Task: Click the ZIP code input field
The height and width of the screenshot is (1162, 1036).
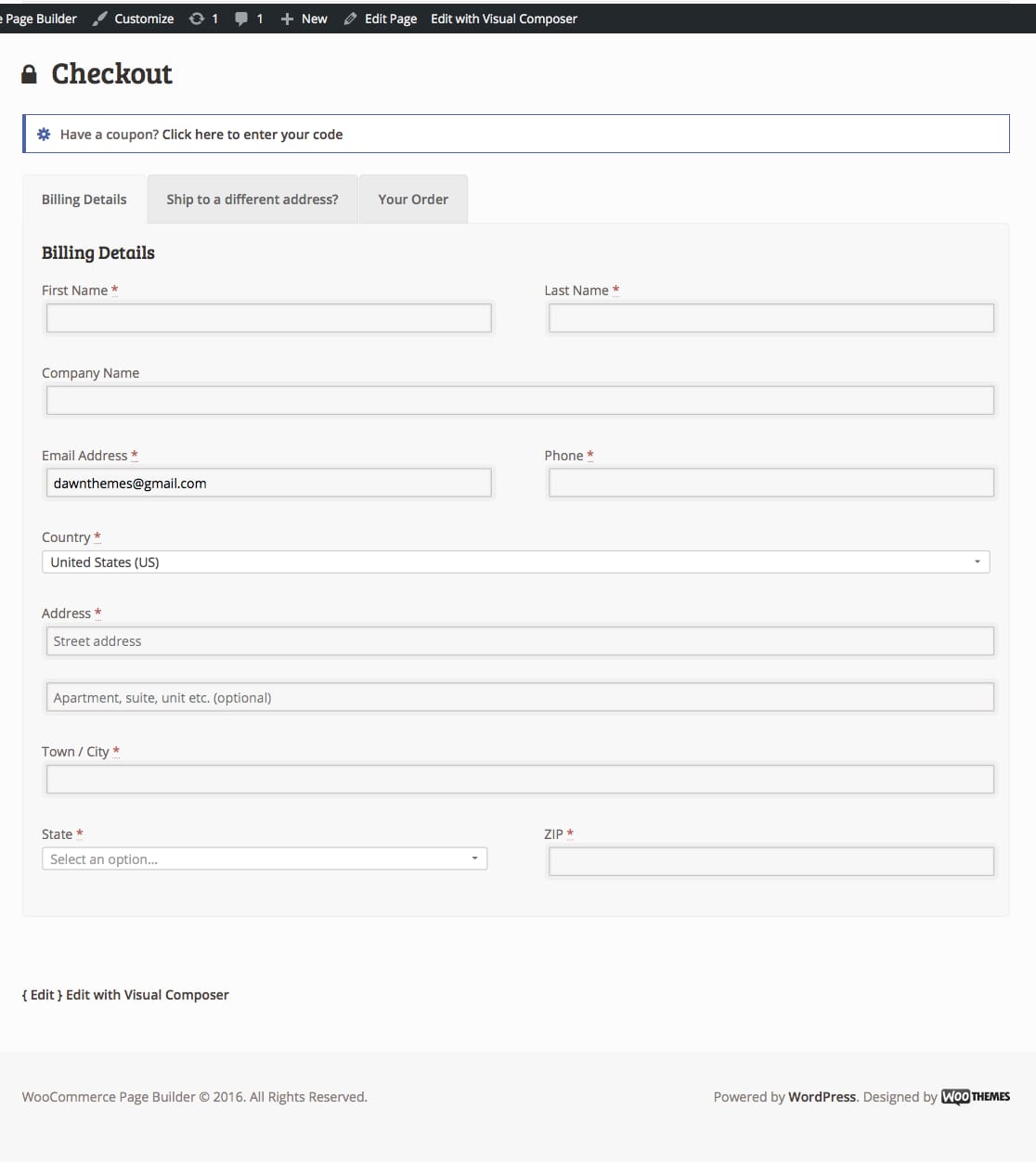Action: pyautogui.click(x=771, y=861)
